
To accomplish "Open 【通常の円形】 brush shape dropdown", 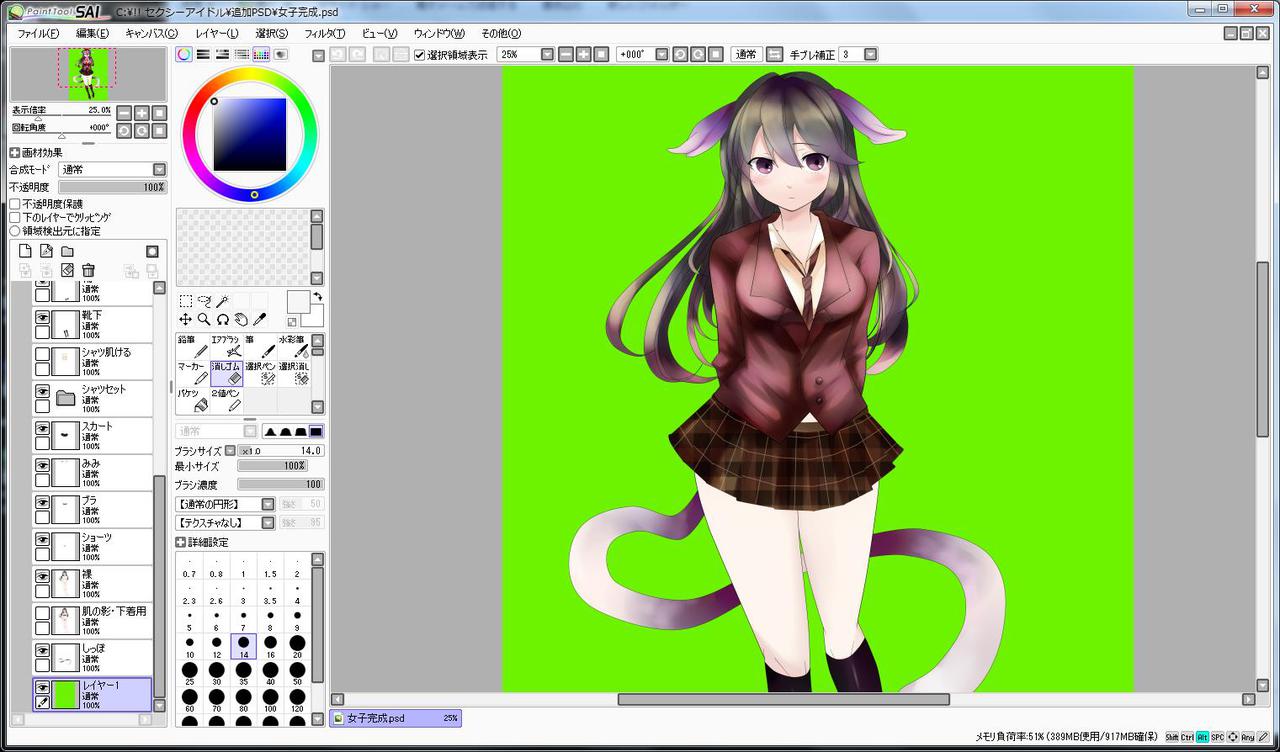I will click(268, 504).
